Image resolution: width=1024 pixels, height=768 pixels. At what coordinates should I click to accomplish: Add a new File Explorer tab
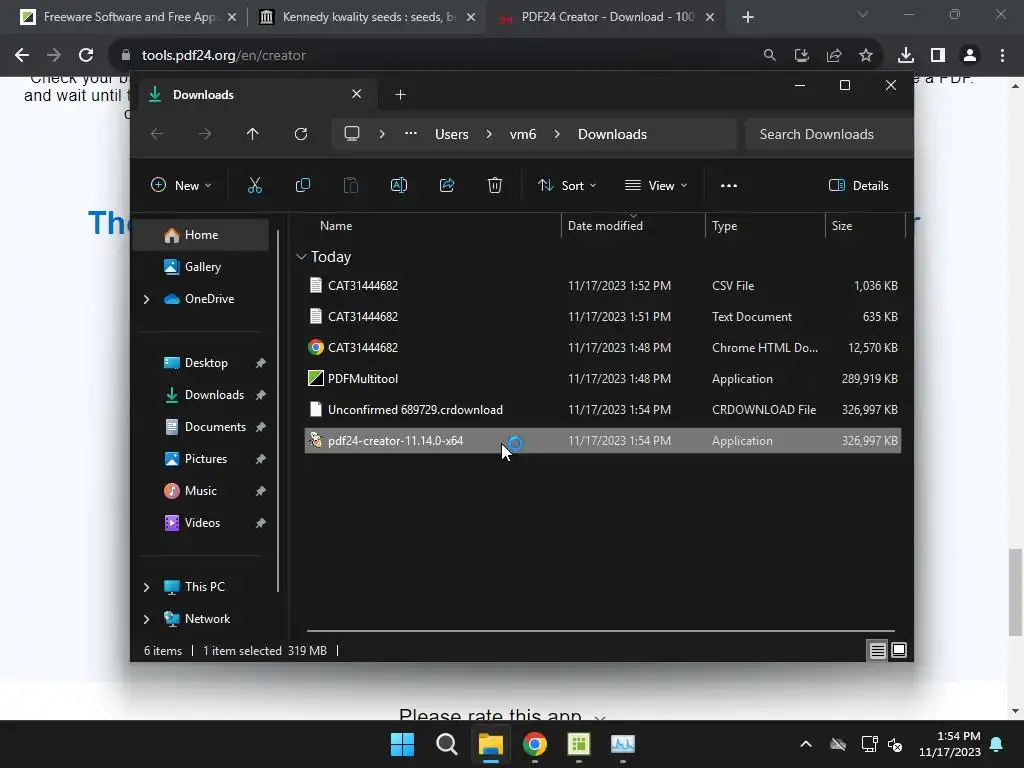click(400, 95)
